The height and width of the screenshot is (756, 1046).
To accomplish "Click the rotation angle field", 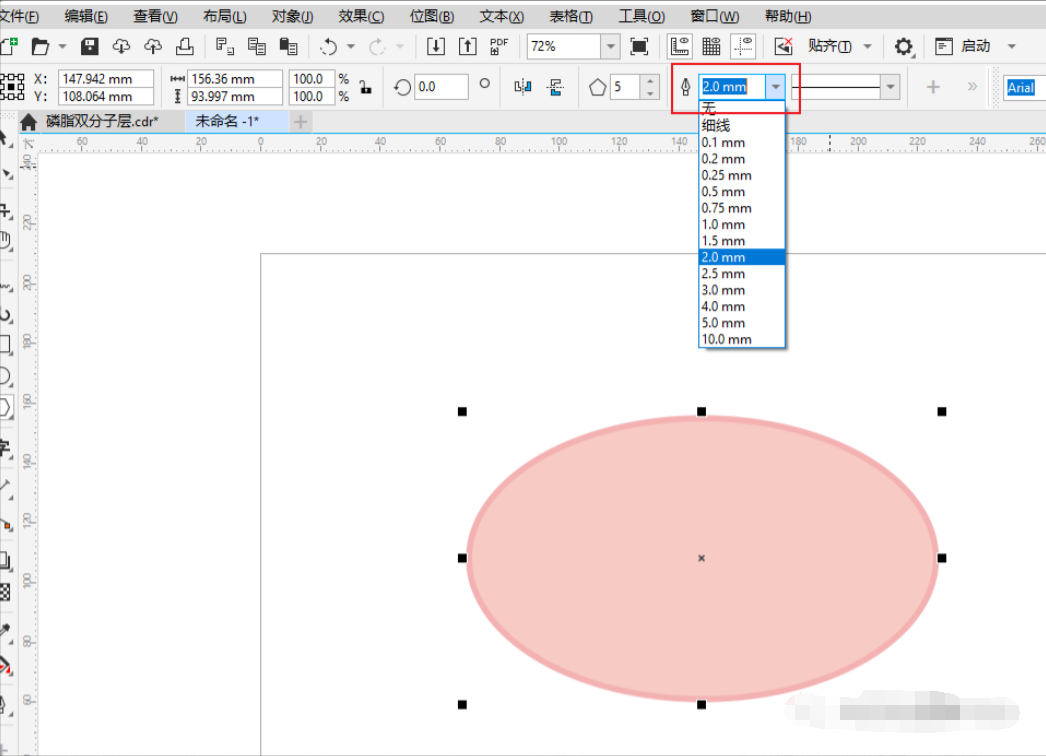I will [441, 87].
